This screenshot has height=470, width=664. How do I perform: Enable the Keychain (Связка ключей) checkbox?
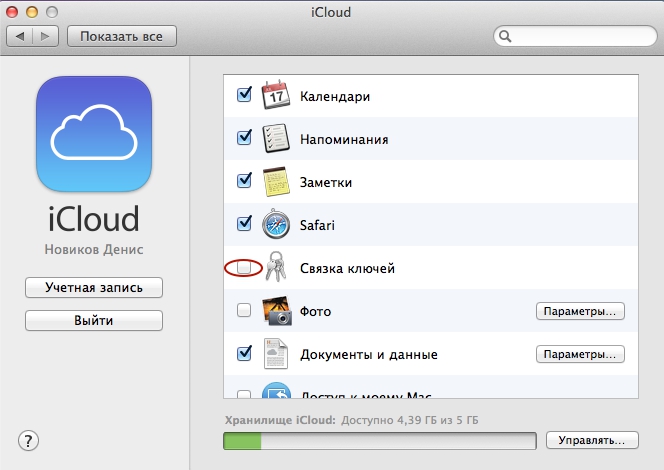pyautogui.click(x=244, y=268)
